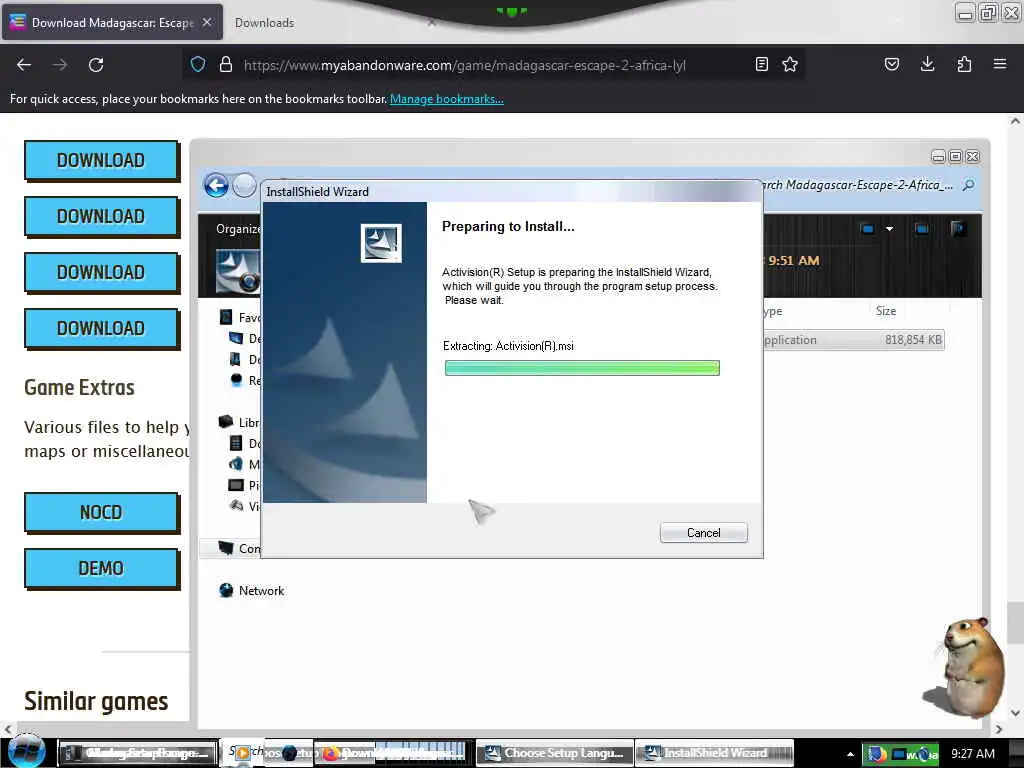
Task: Click the page scrollbar down arrow
Action: click(1015, 713)
